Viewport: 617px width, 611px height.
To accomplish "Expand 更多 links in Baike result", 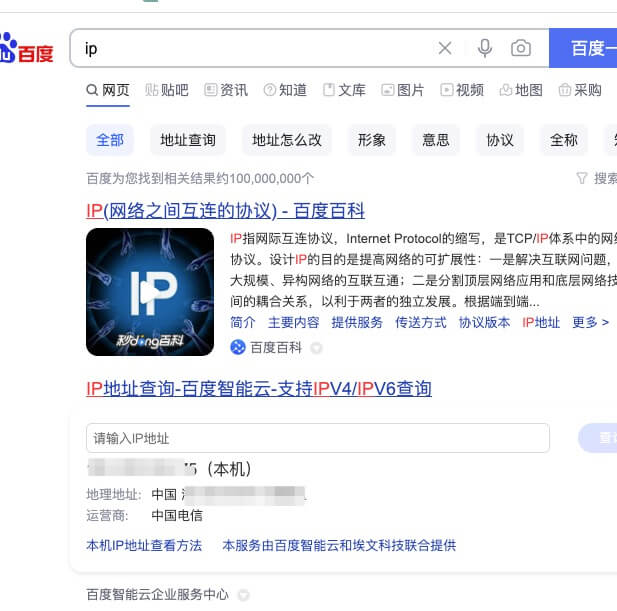I will [x=590, y=322].
